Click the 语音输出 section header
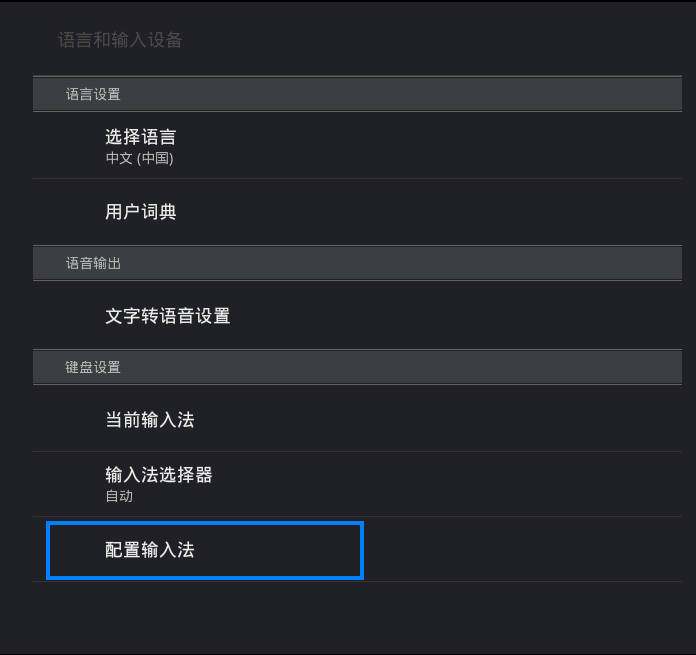 pos(93,263)
